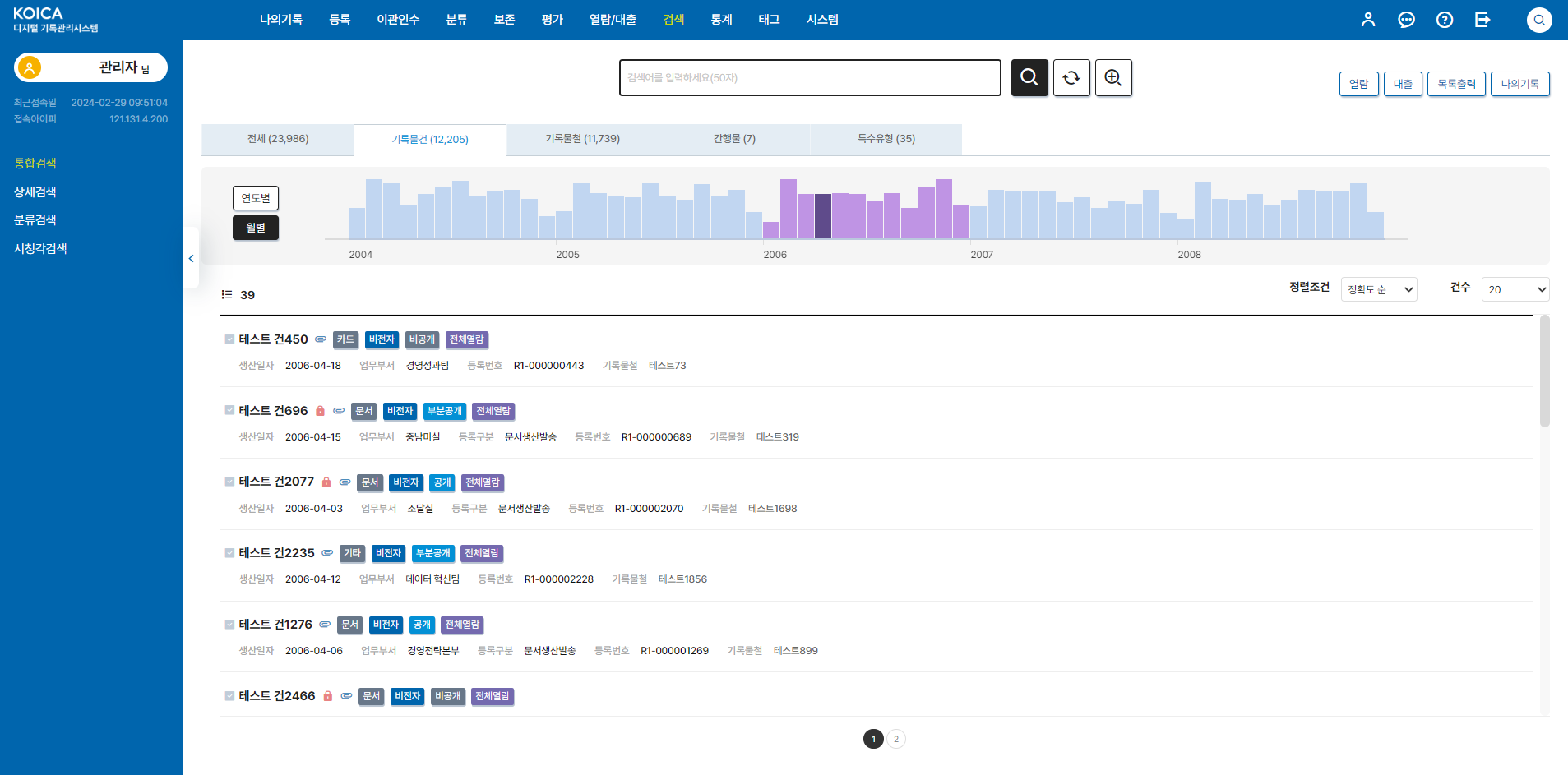Open the help question-mark icon

point(1445,20)
